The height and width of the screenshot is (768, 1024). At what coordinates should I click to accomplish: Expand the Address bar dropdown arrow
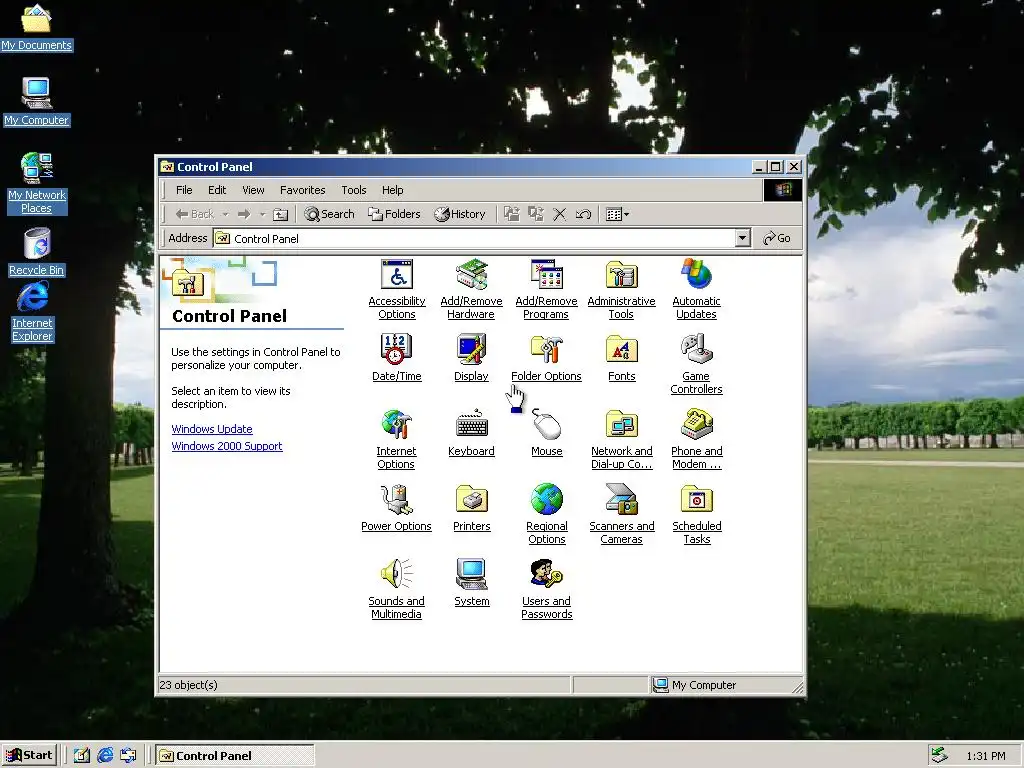(x=743, y=238)
